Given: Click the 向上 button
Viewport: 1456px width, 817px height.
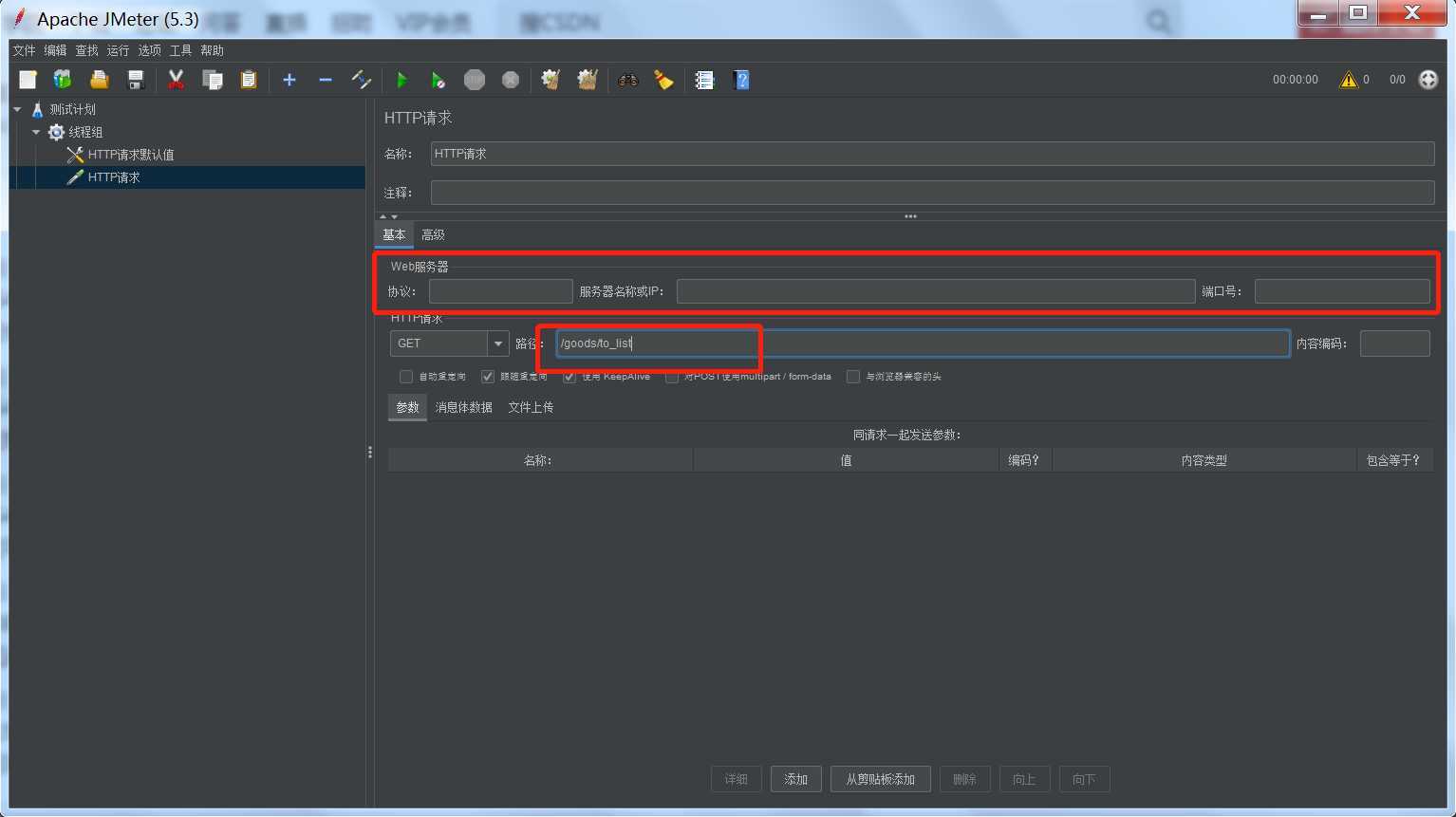Looking at the screenshot, I should point(1024,779).
